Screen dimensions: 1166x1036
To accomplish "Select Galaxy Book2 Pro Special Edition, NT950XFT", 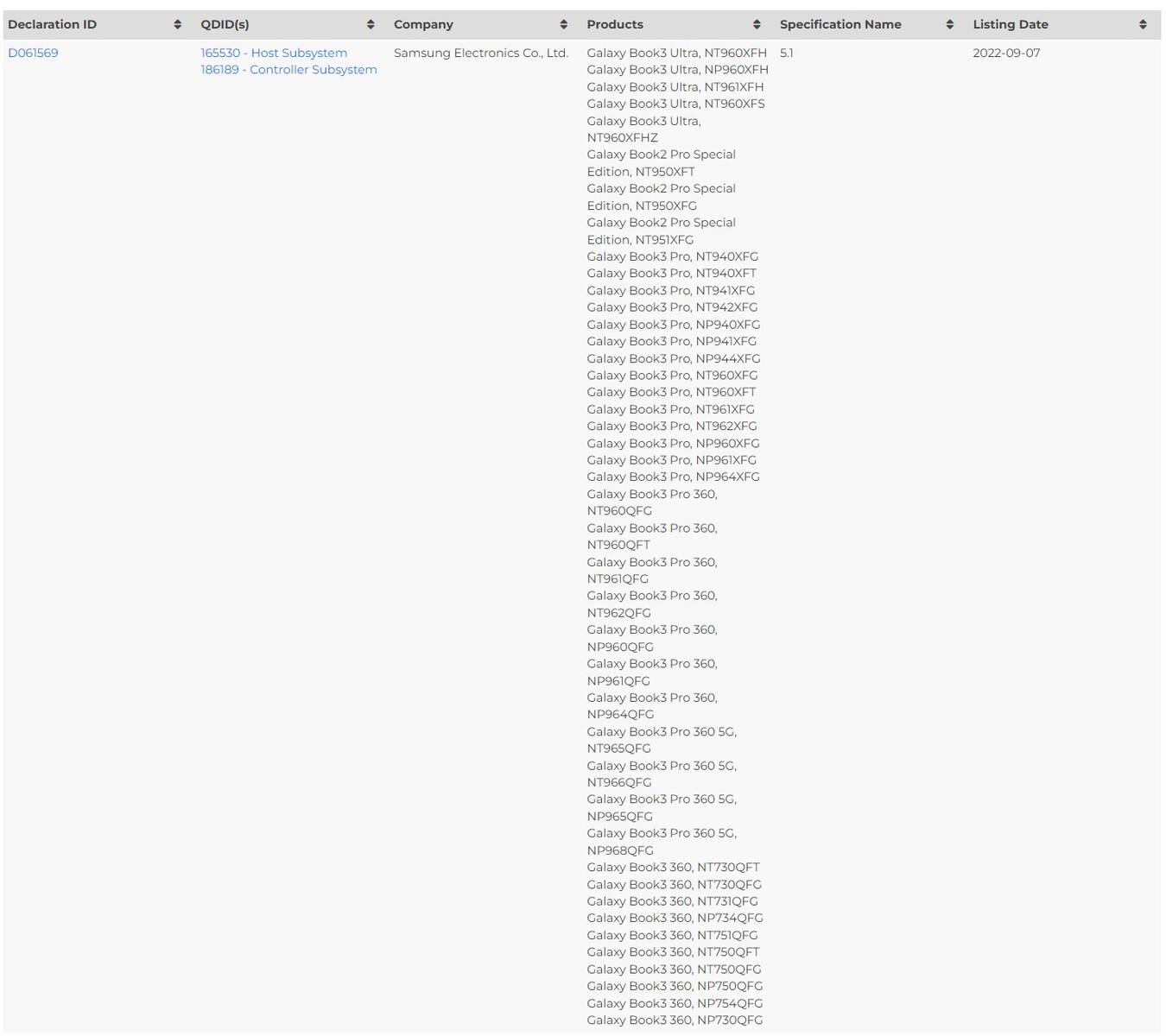I will point(661,163).
